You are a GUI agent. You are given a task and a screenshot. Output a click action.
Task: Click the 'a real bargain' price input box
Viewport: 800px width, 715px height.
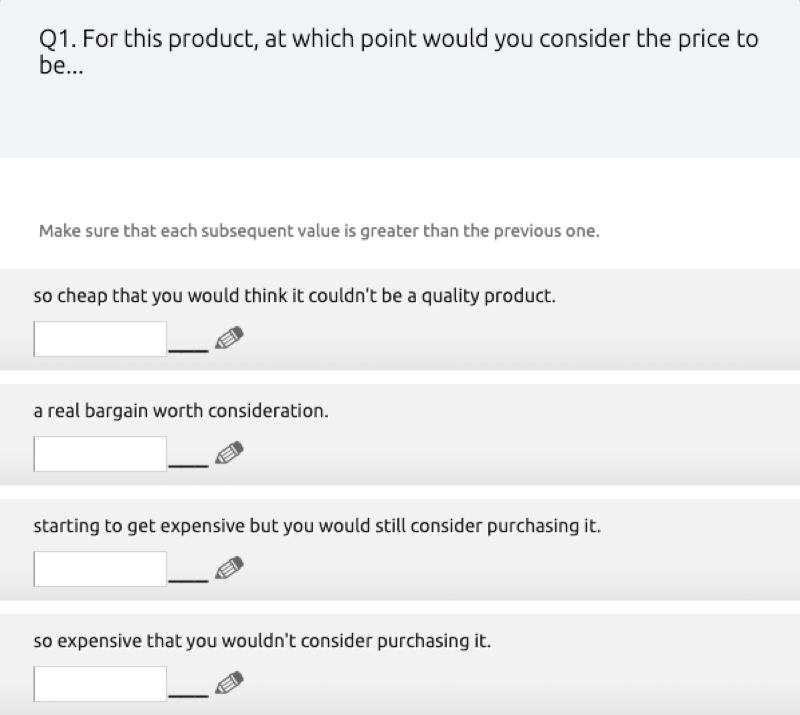coord(100,454)
